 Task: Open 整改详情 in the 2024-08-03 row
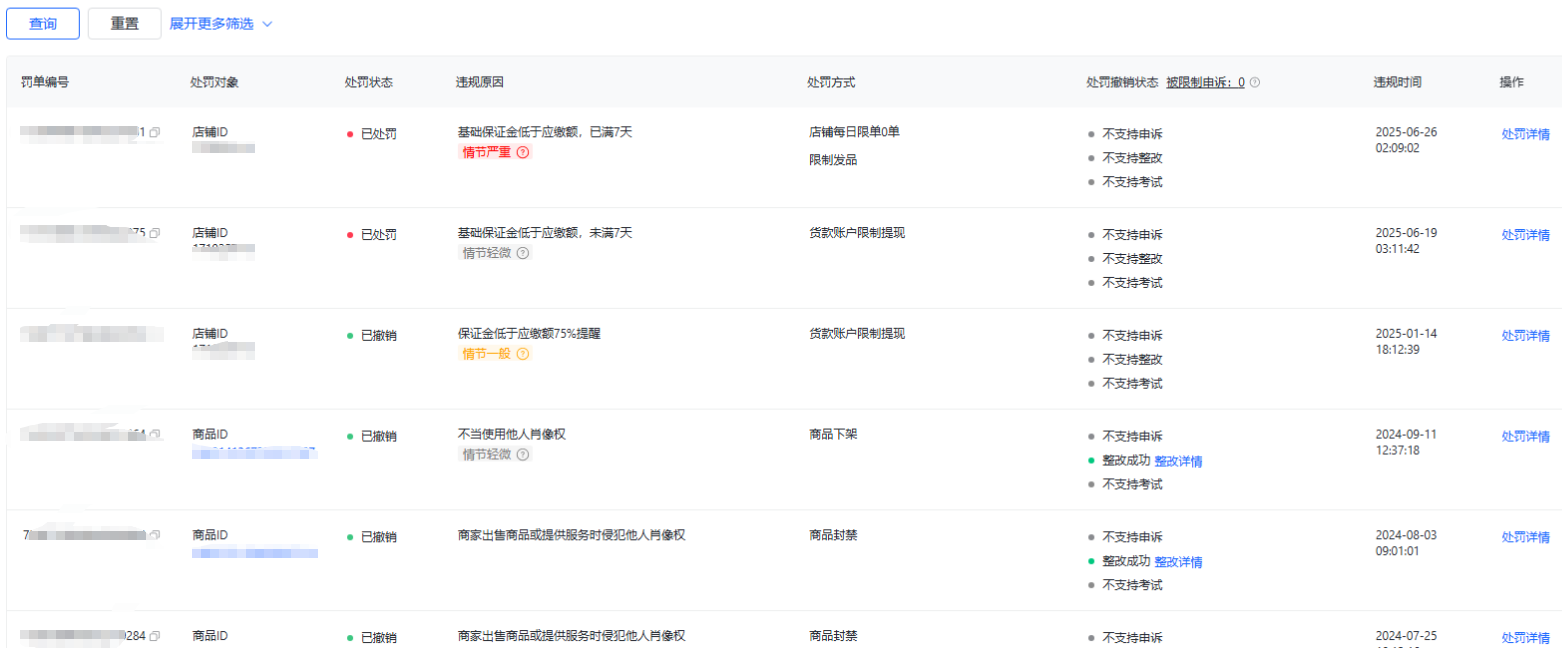(1178, 562)
